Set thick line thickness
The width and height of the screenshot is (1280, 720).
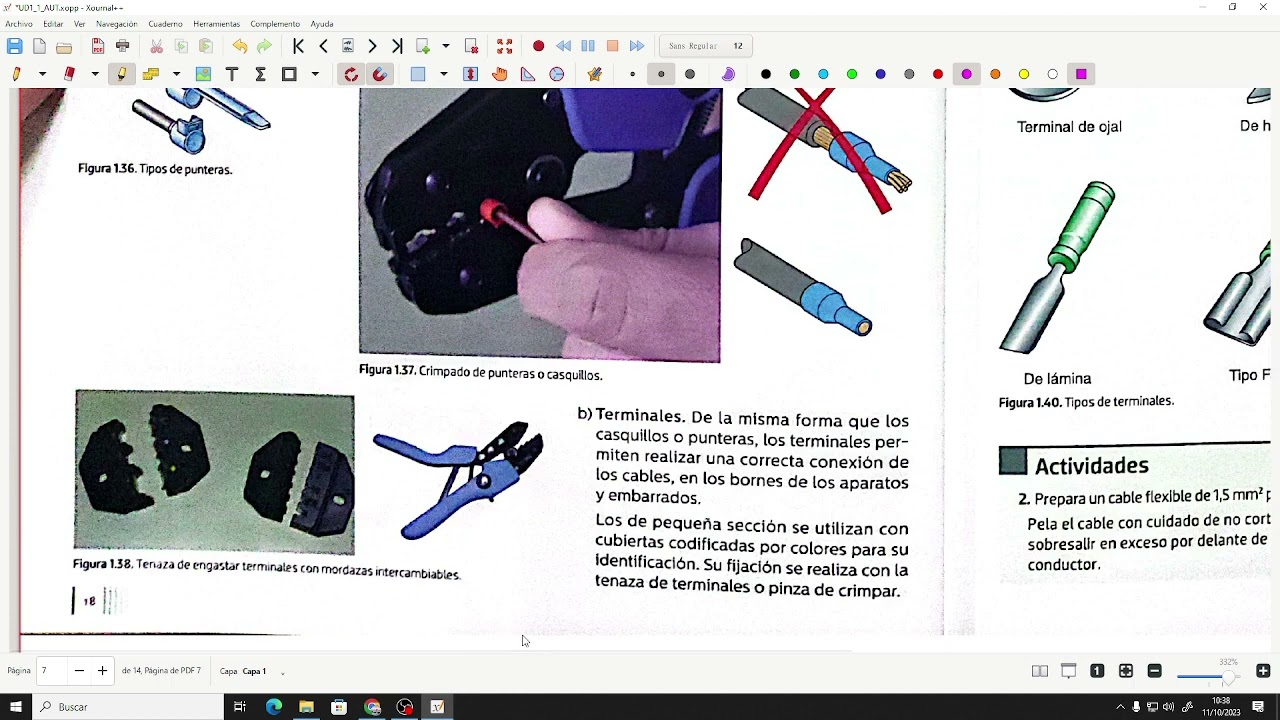coord(690,74)
